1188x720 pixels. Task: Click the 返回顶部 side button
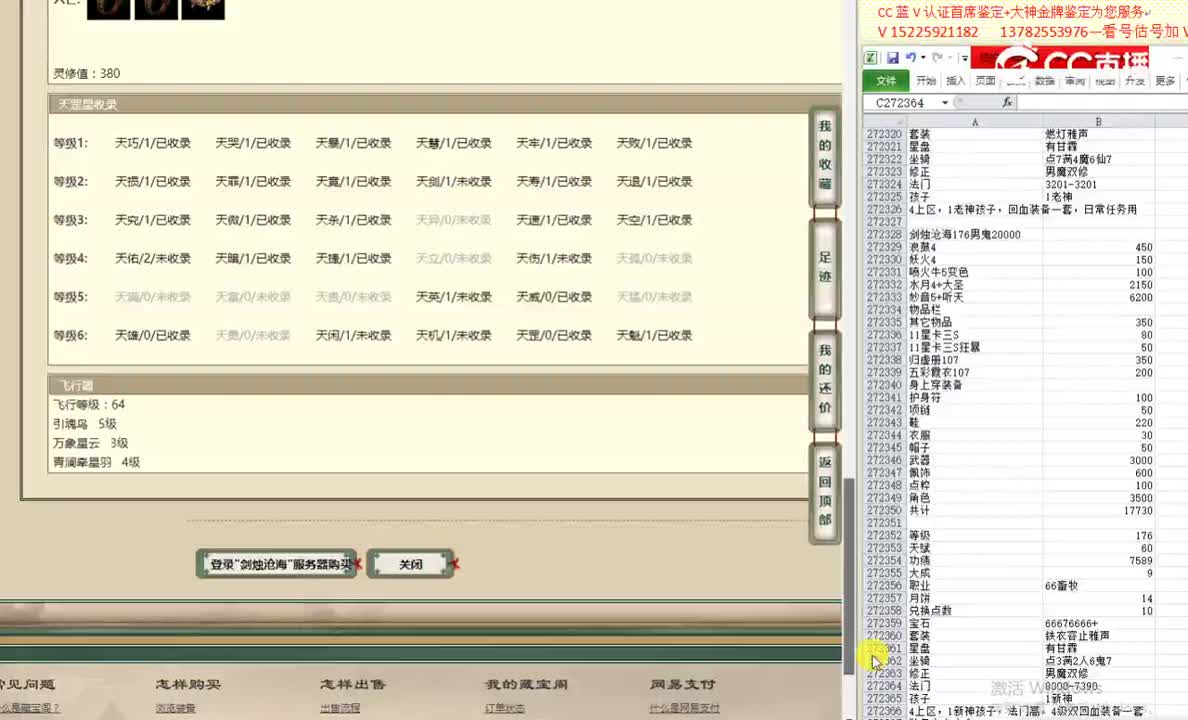pos(825,491)
